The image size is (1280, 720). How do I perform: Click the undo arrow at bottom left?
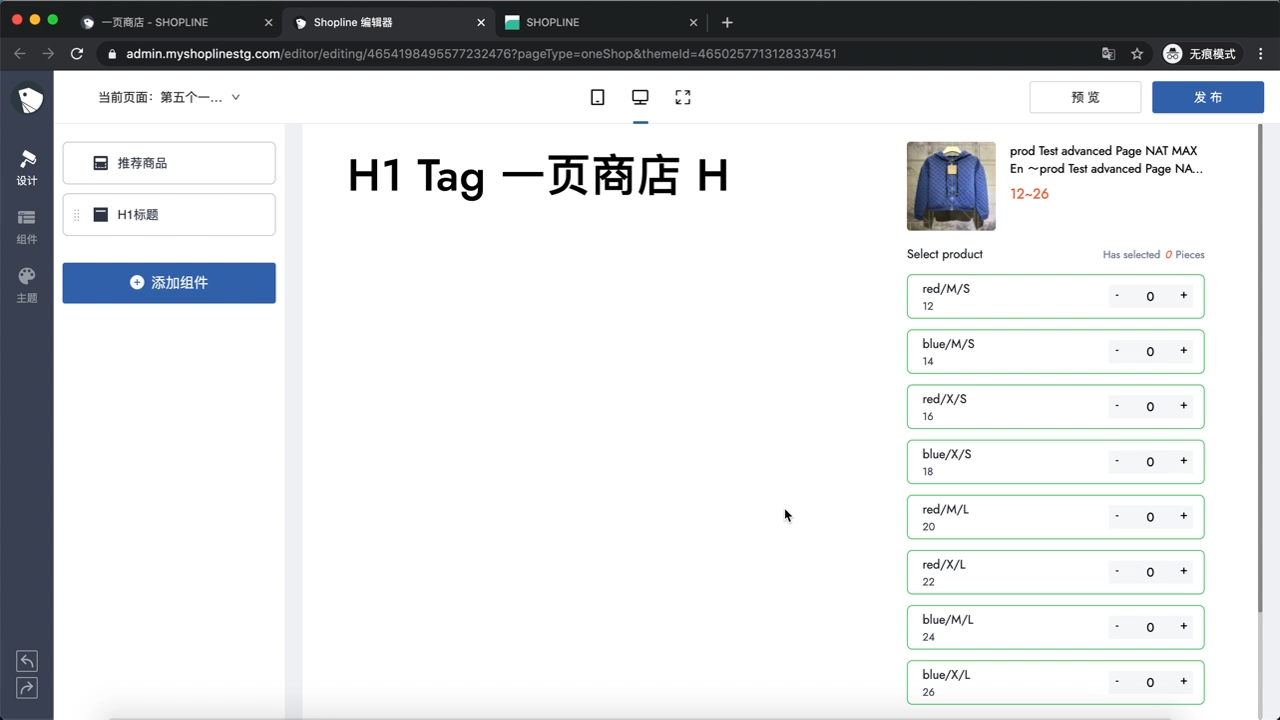pyautogui.click(x=26, y=660)
